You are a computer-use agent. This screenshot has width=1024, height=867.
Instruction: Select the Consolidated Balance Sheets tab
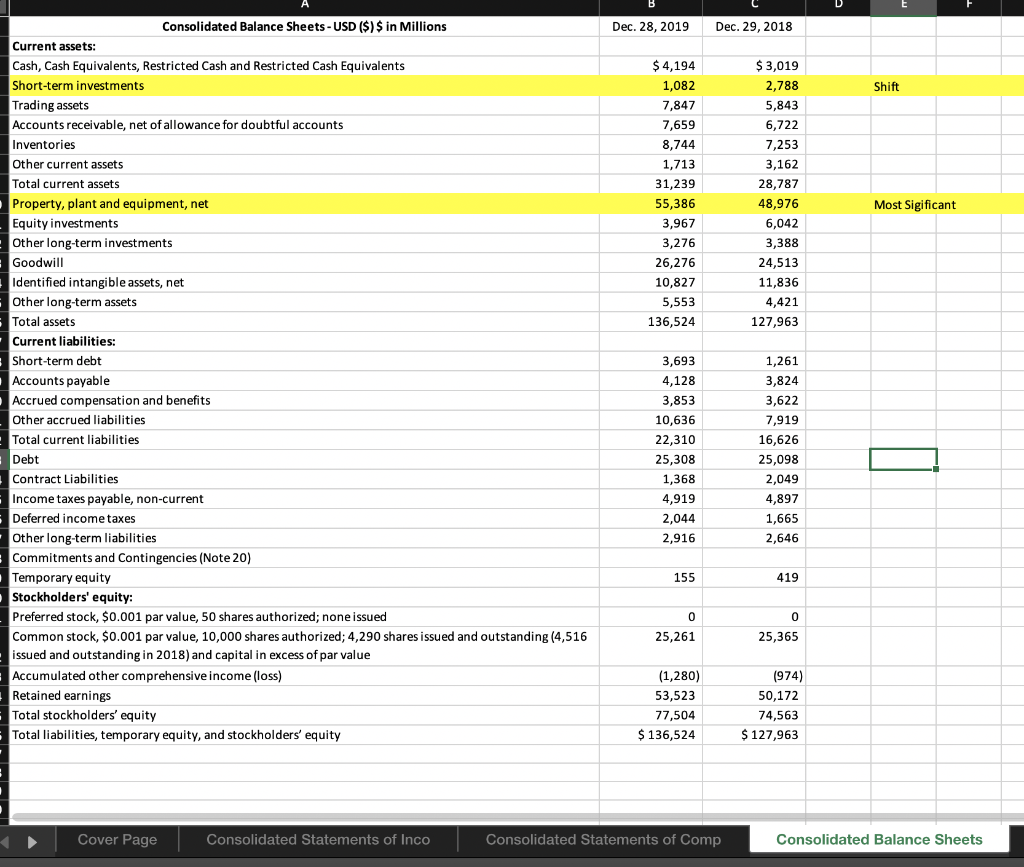(x=878, y=840)
